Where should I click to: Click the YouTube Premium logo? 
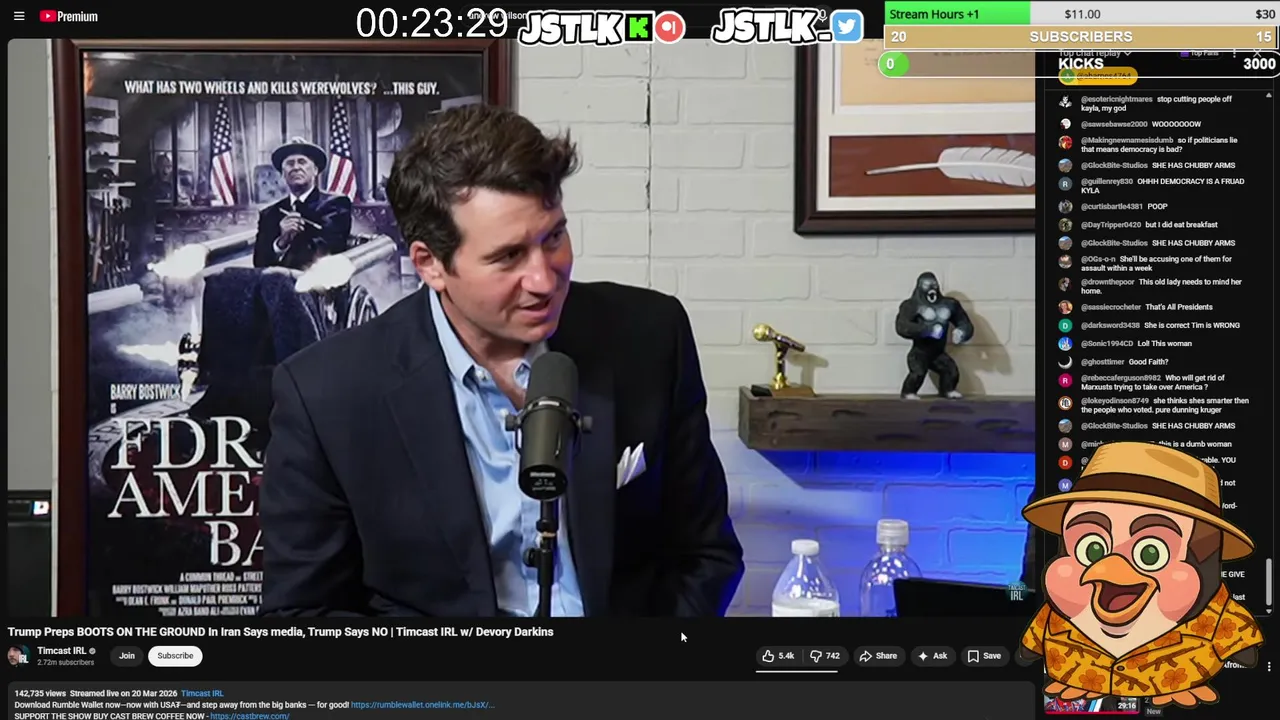click(x=69, y=16)
